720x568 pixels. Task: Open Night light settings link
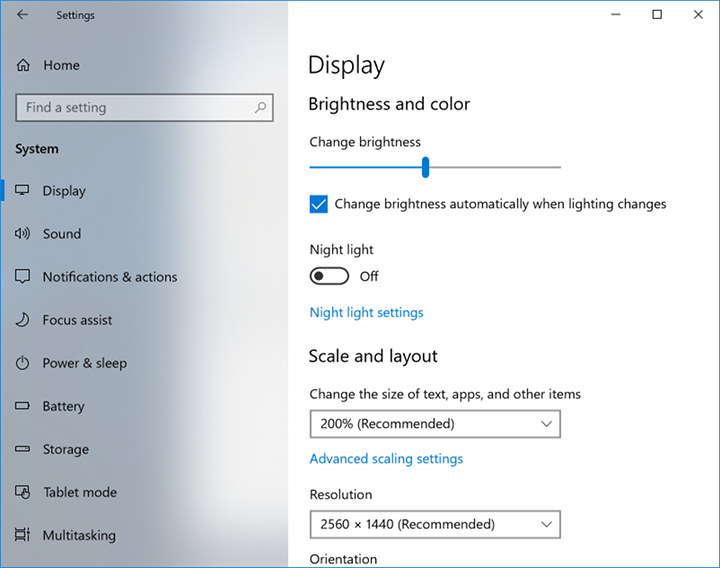tap(366, 313)
